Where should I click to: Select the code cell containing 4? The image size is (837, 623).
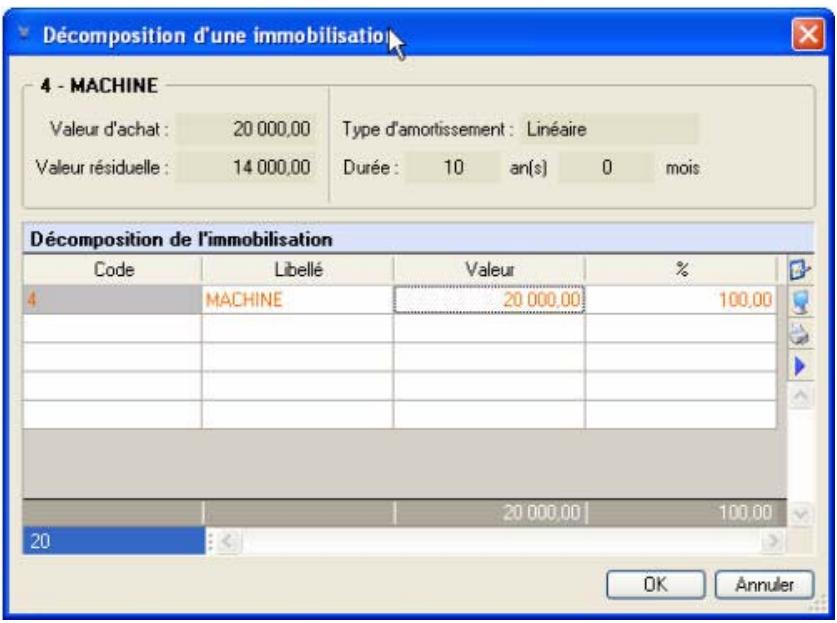click(x=112, y=299)
